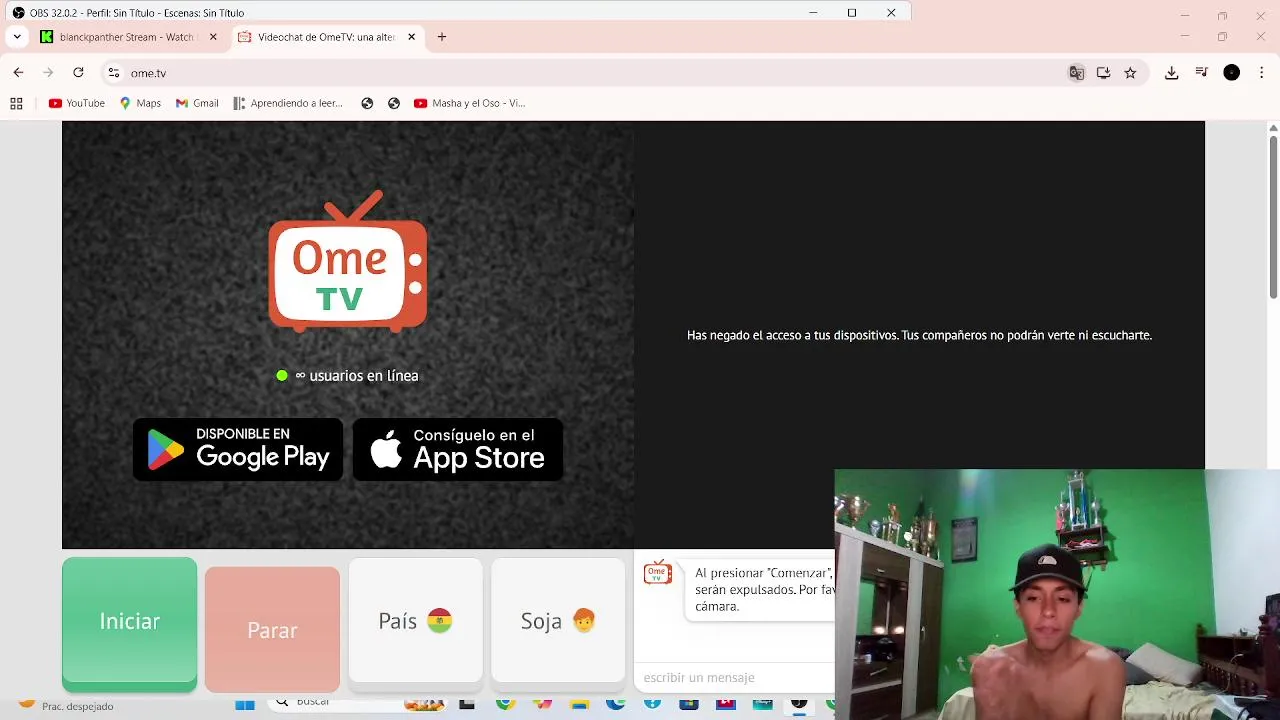Close the blanckpanther Stream tab
1280x720 pixels.
213,37
